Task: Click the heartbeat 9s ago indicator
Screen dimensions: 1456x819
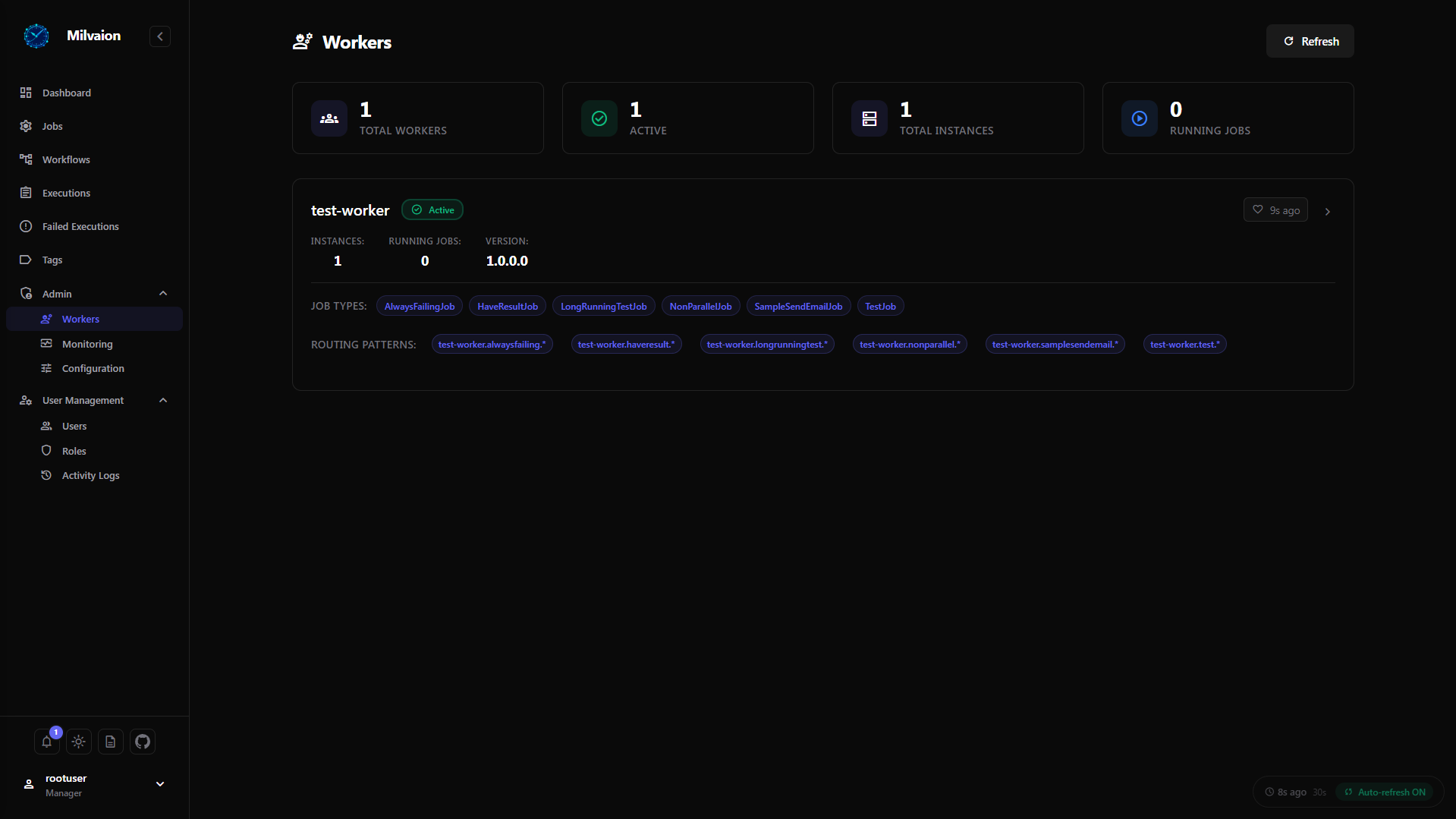Action: (1275, 210)
